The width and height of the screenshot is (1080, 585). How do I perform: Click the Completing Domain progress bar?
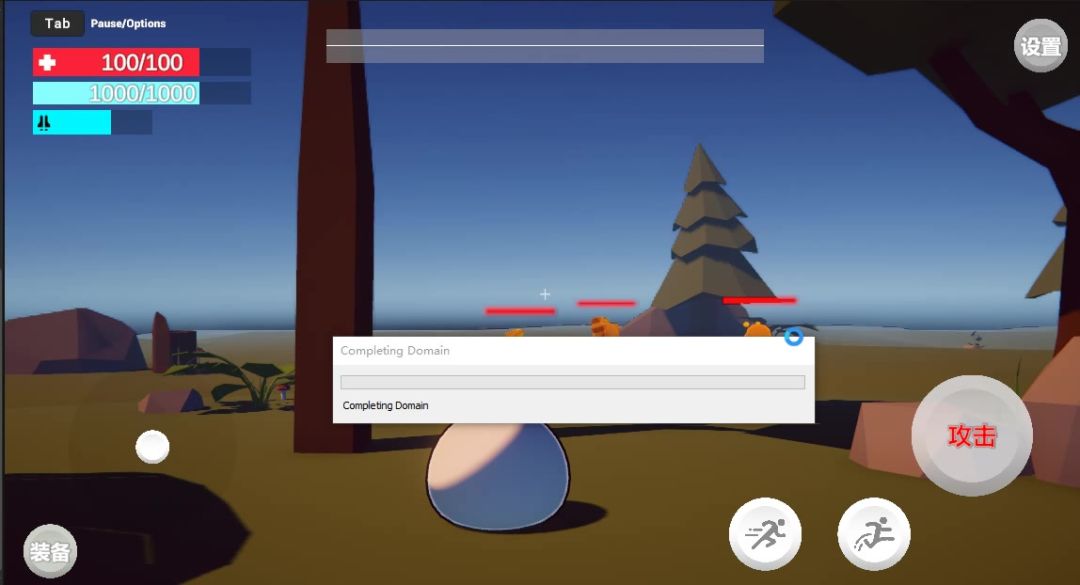[x=572, y=382]
